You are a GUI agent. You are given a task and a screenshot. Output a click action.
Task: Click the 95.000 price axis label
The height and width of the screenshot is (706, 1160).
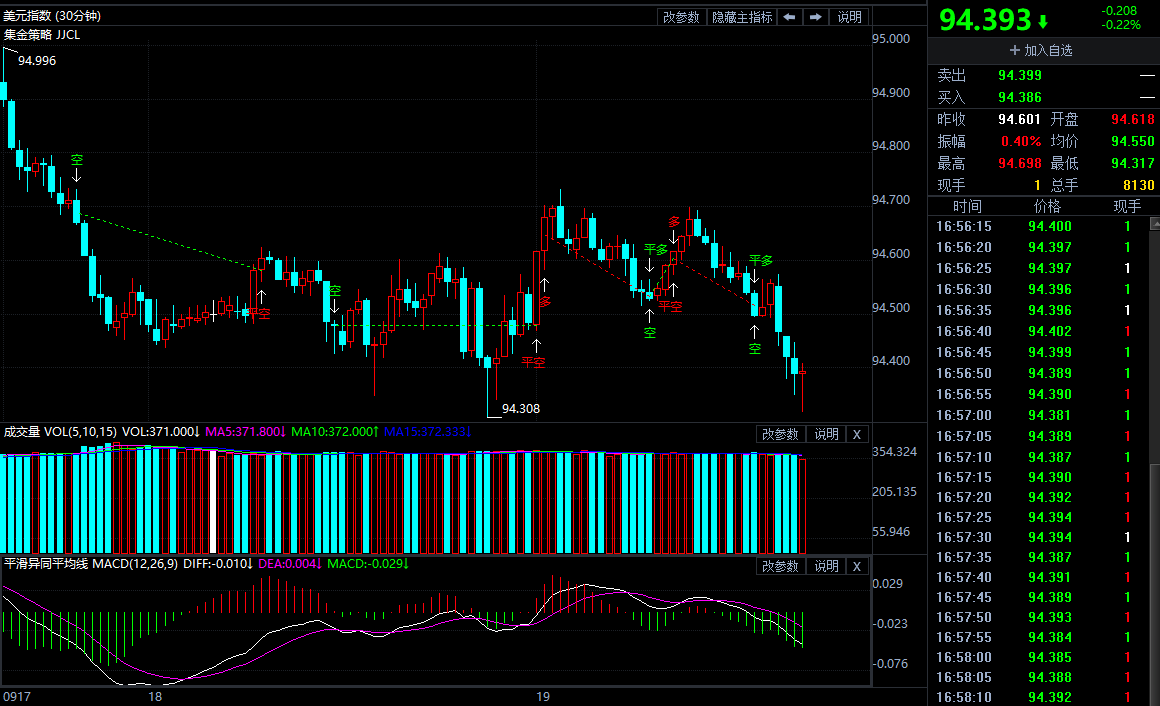point(891,38)
